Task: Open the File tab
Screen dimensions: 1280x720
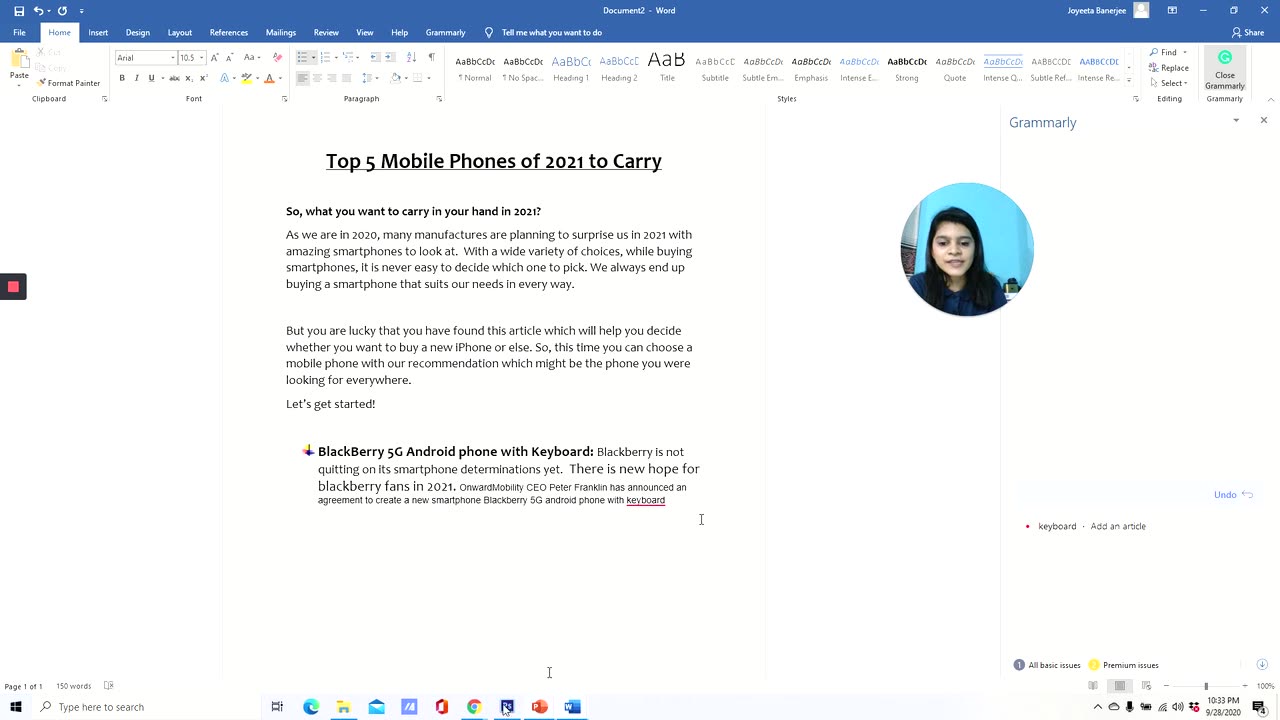Action: click(x=19, y=32)
